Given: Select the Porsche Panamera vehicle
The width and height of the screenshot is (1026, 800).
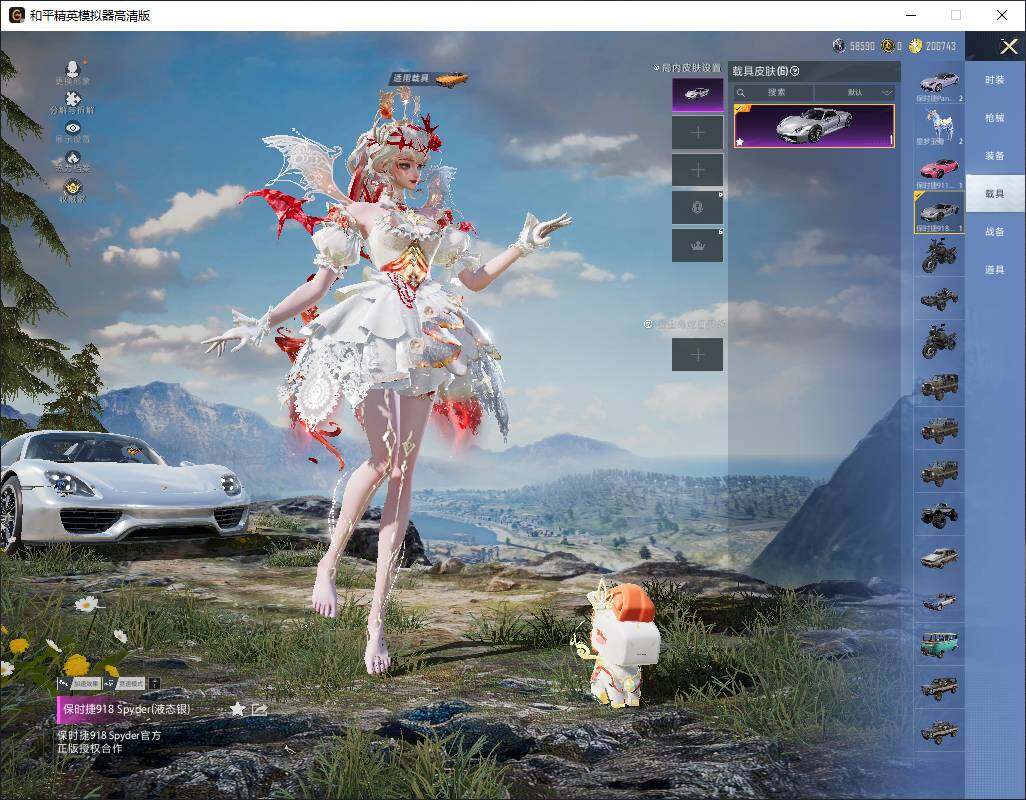Looking at the screenshot, I should [x=939, y=84].
